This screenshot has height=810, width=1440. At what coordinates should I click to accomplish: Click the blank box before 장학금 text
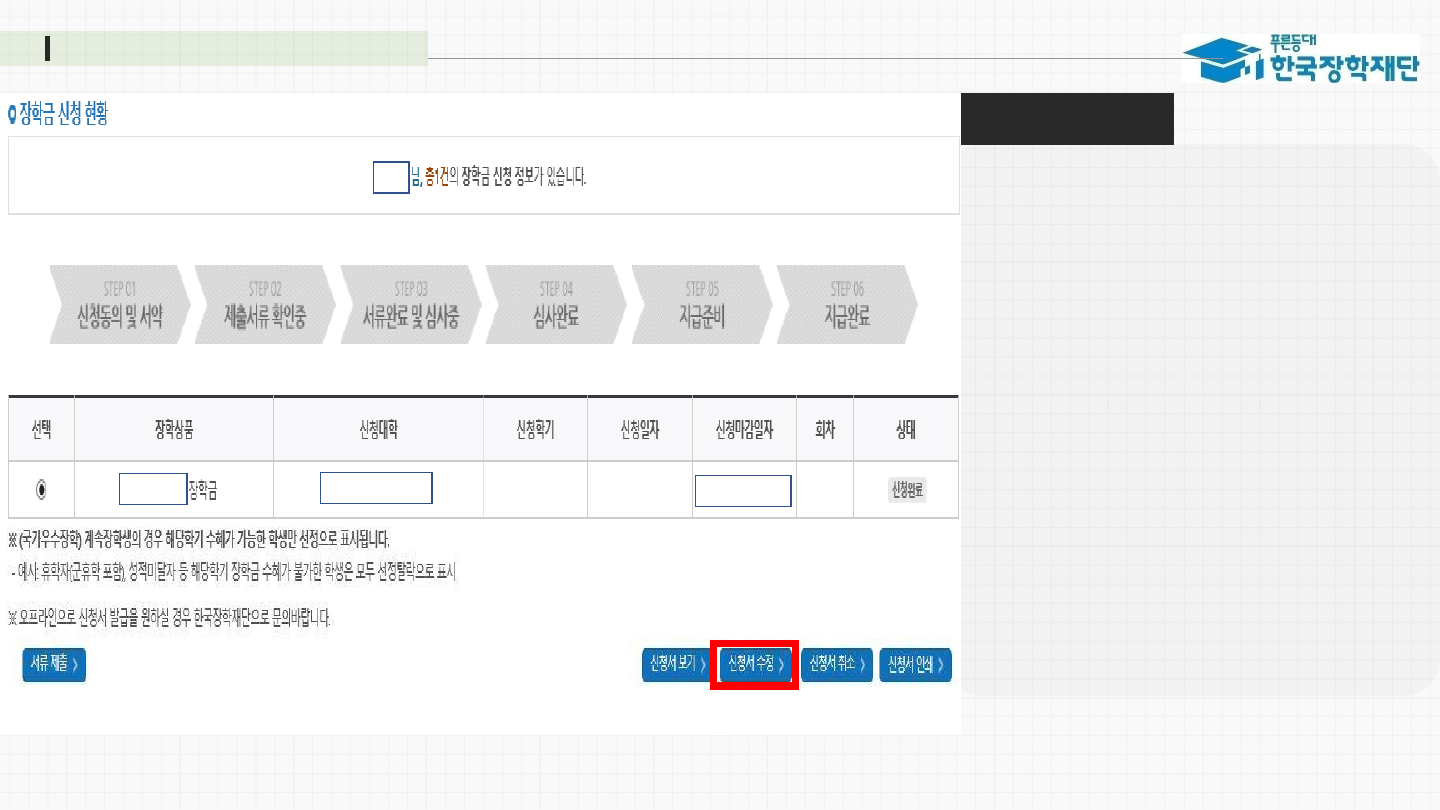click(x=153, y=489)
